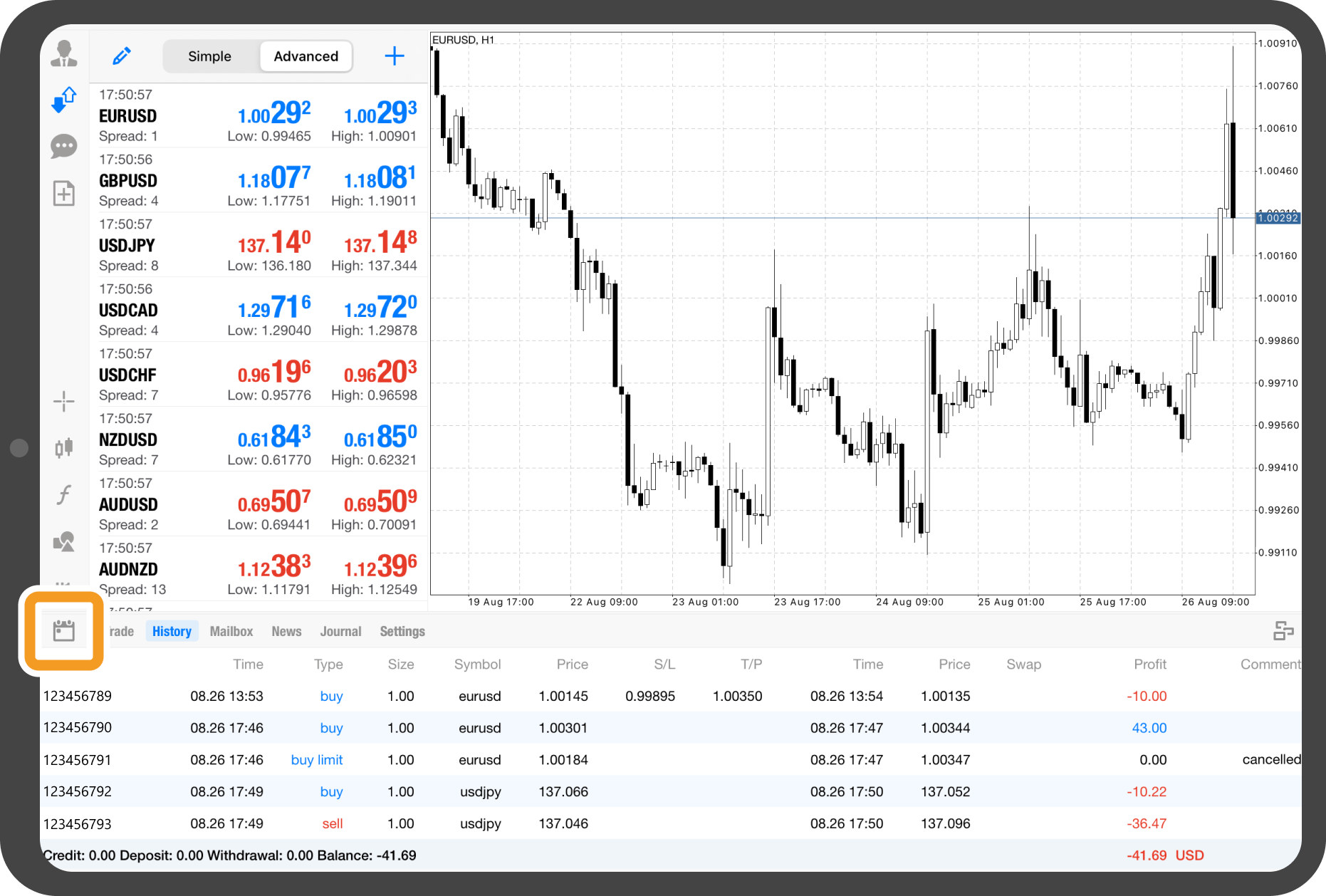Open the quotes arrows icon in sidebar
Screen dimensions: 1326x896
tap(64, 100)
